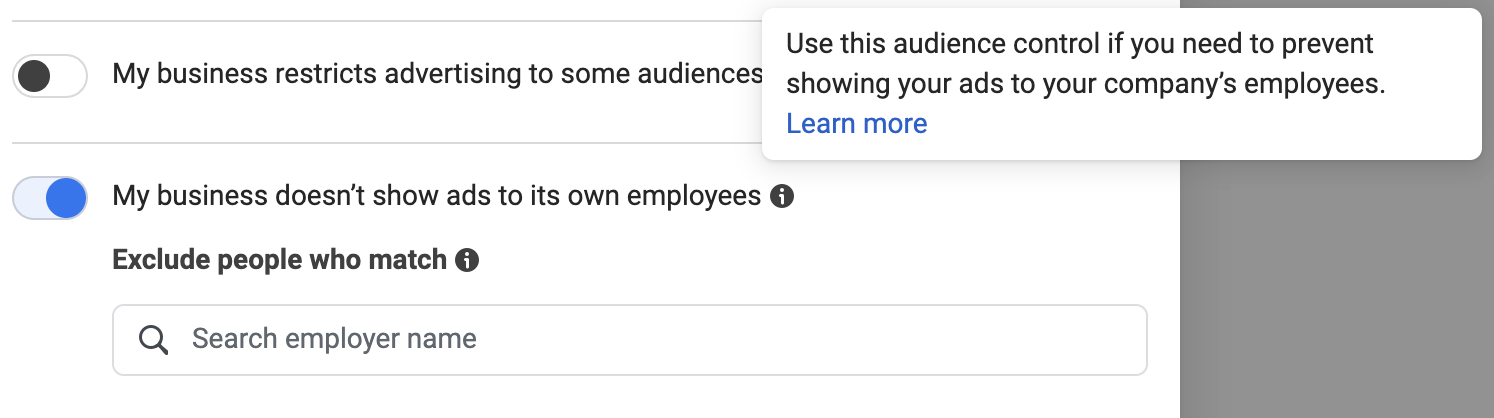Focus the Search employer name field

[x=630, y=340]
